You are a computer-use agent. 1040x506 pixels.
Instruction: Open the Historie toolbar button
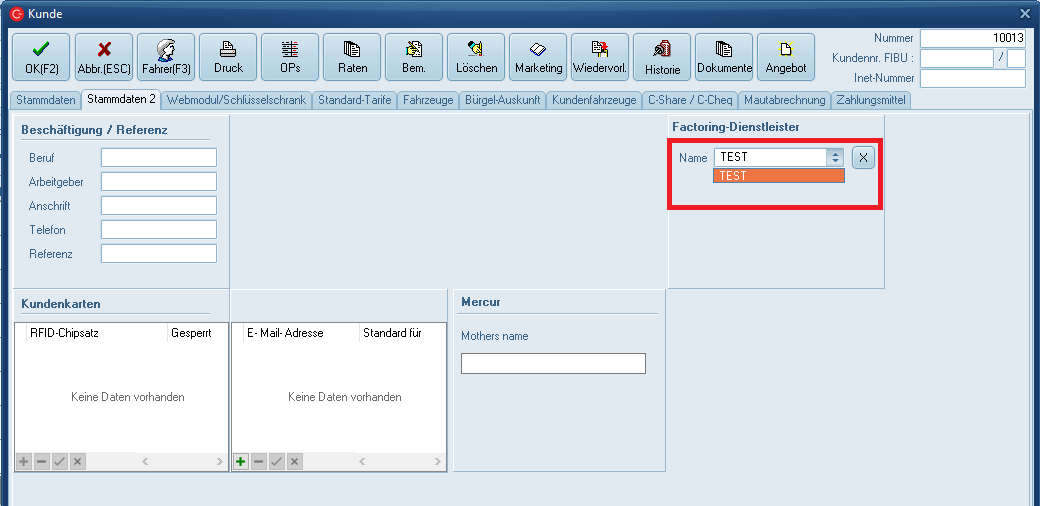662,57
